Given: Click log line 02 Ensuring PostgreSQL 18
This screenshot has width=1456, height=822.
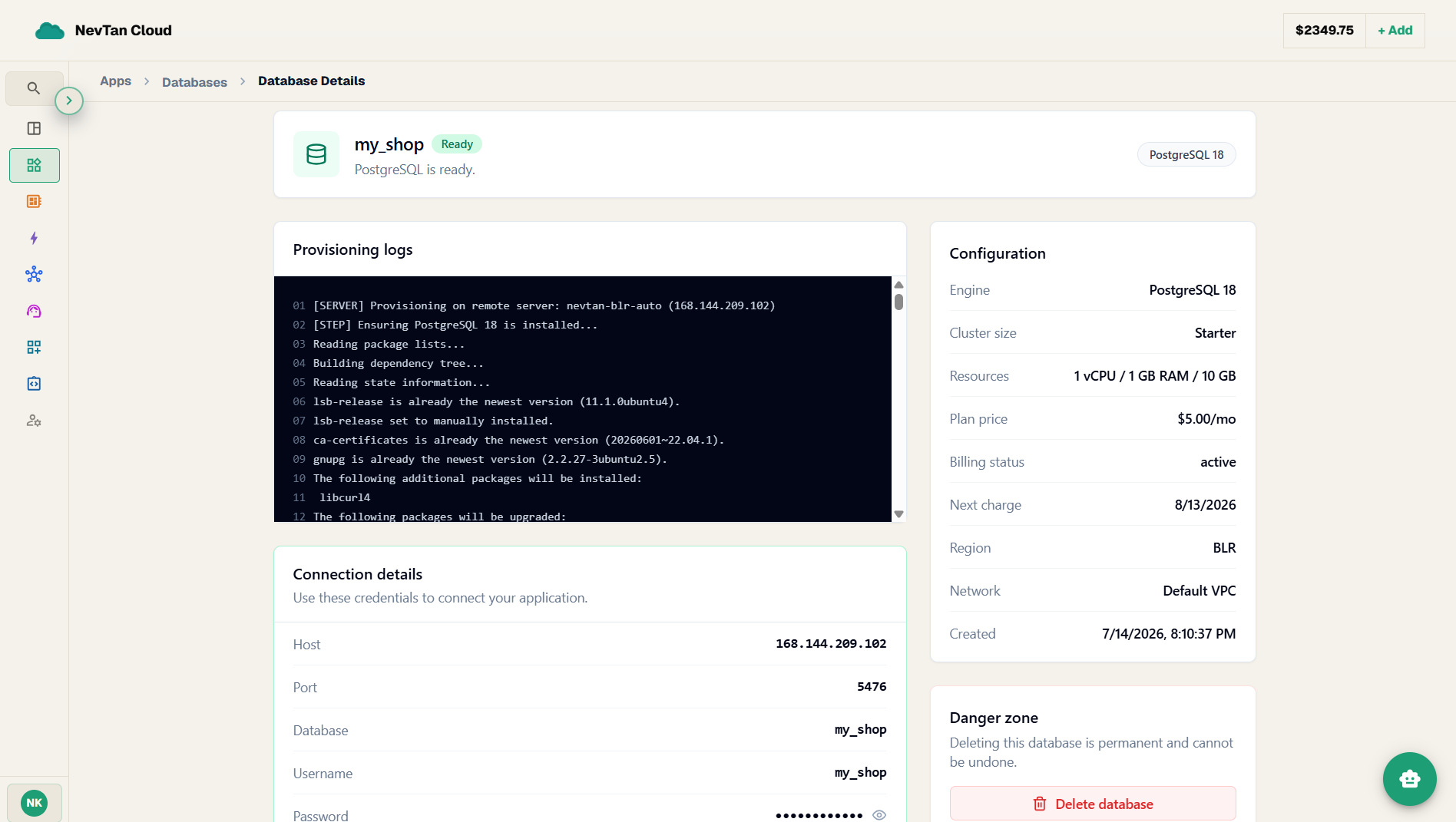Looking at the screenshot, I should tap(455, 325).
